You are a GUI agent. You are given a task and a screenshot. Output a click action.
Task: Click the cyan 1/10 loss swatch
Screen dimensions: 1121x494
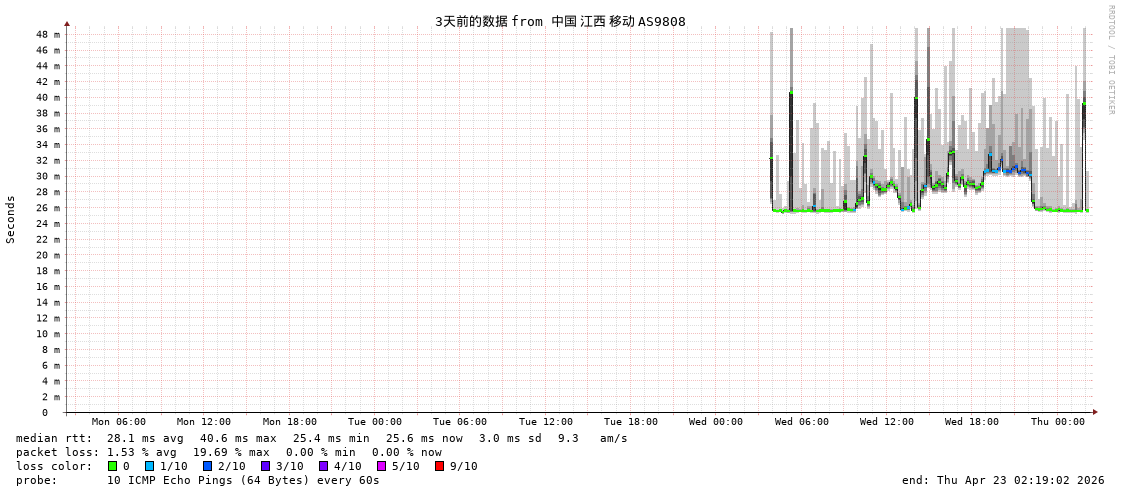click(x=149, y=466)
